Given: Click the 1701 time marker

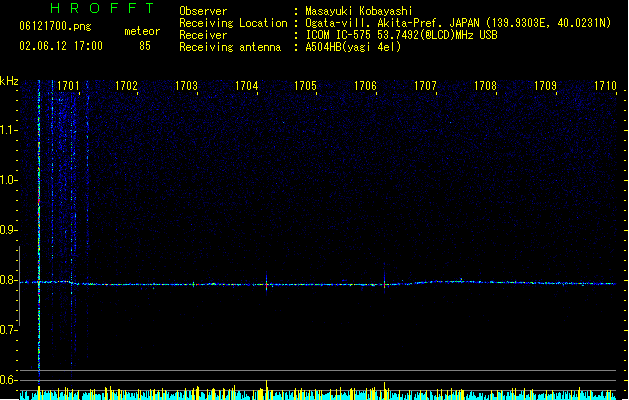Looking at the screenshot, I should pos(68,86).
